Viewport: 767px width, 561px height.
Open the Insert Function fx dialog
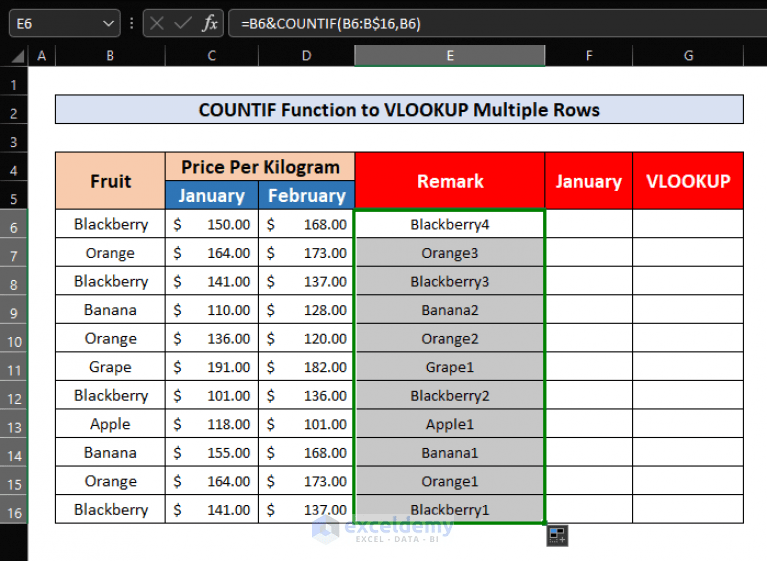tap(209, 23)
